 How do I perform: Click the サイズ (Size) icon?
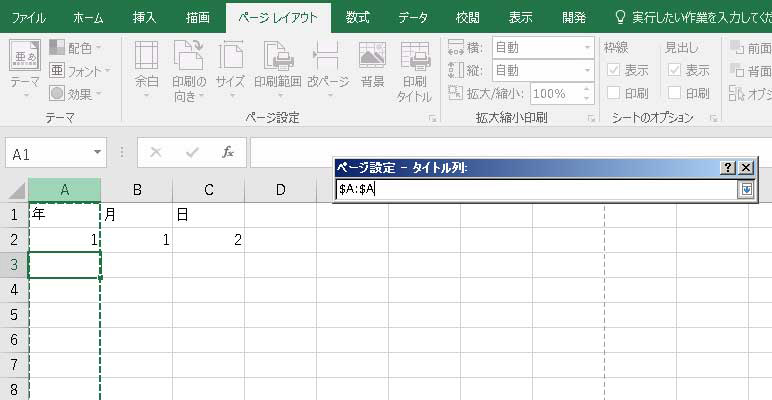[x=231, y=67]
